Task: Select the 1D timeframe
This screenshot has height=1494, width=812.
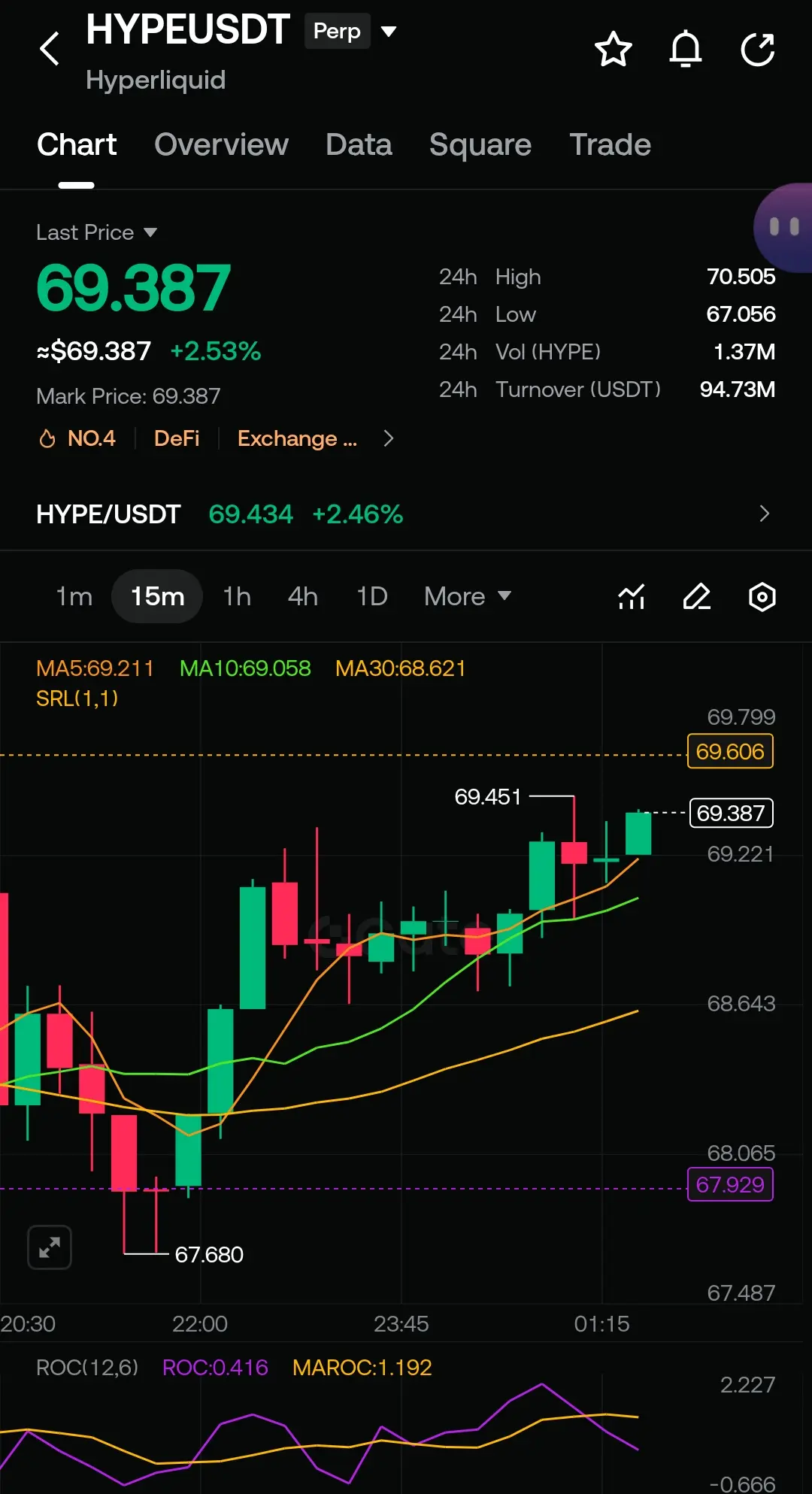Action: 371,596
